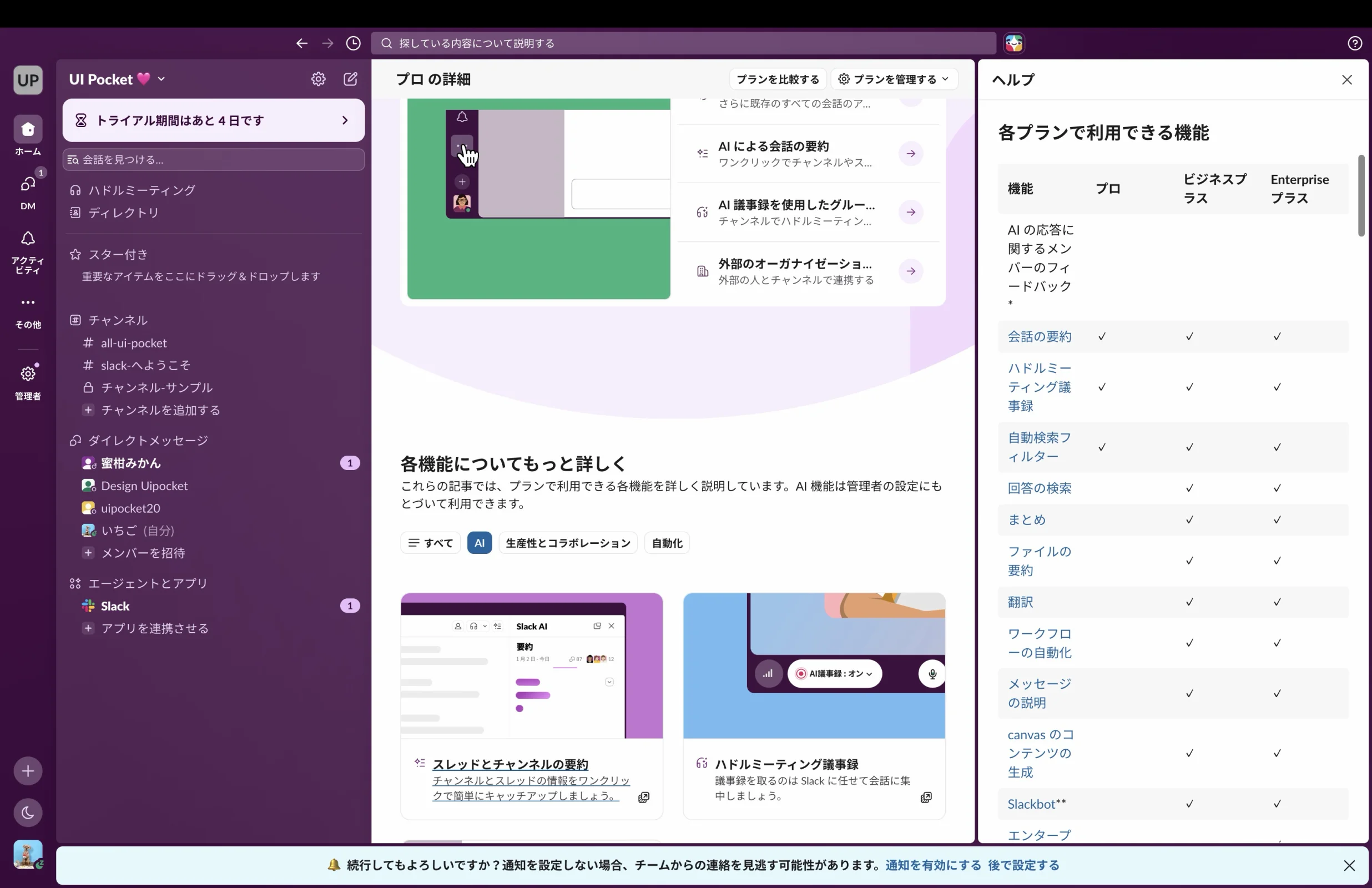
Task: Select the AI filter tab
Action: click(x=479, y=543)
